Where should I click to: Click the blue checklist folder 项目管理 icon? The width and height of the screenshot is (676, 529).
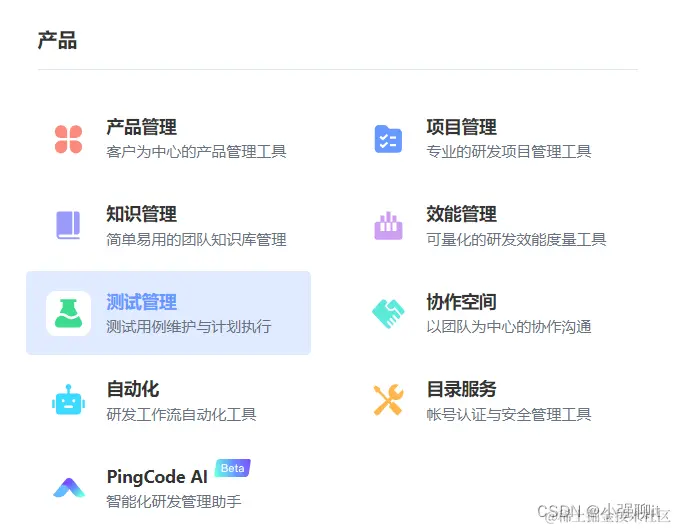pyautogui.click(x=388, y=139)
